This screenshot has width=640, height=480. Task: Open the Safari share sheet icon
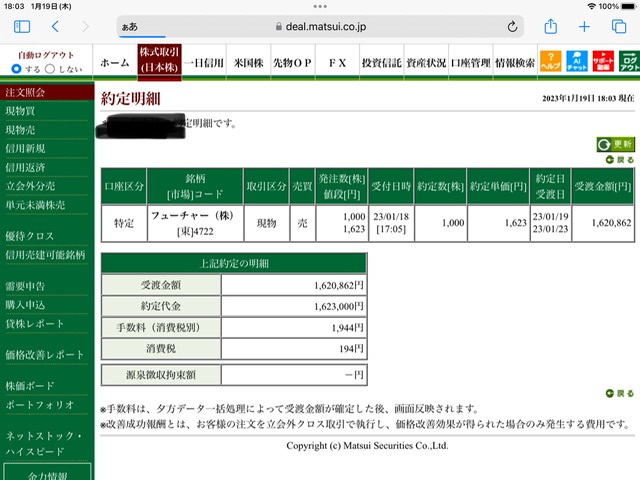(551, 27)
